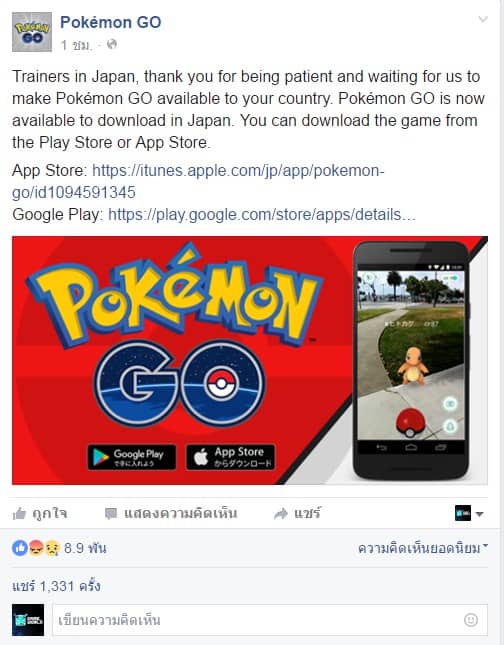The image size is (504, 645).
Task: View the 1,331 shares list
Action: 56,586
